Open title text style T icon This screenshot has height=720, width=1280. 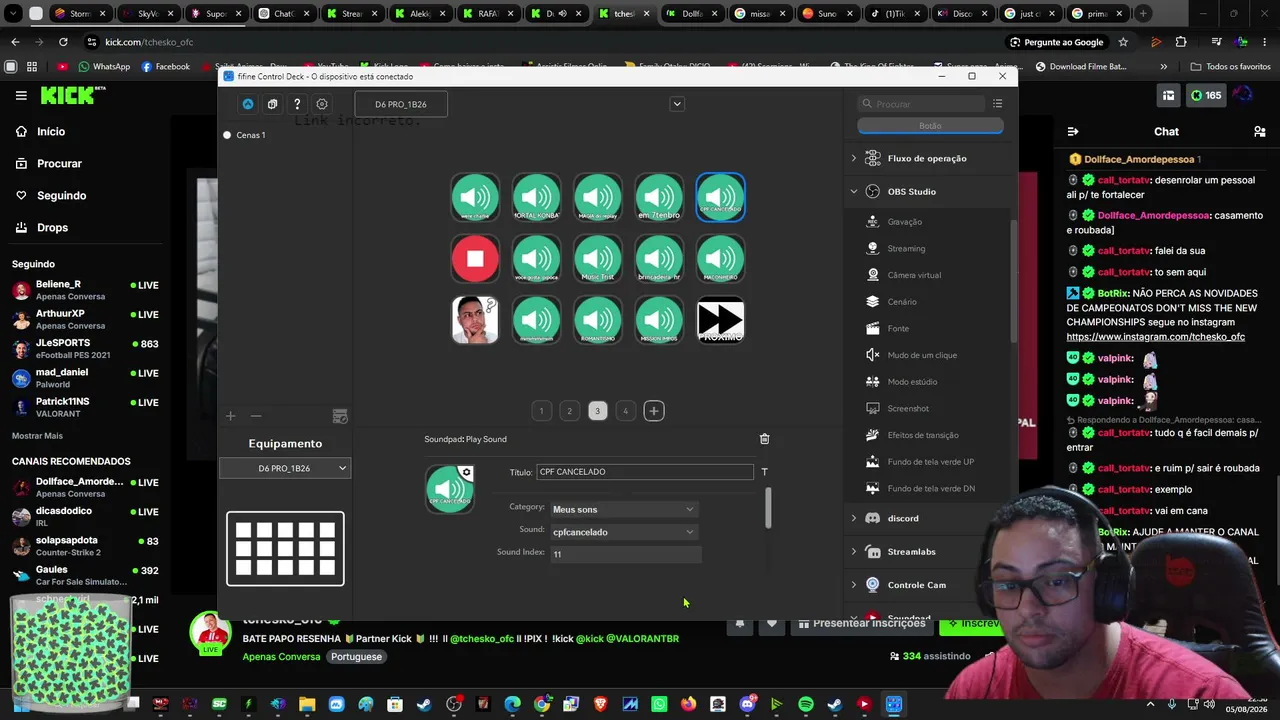point(765,472)
